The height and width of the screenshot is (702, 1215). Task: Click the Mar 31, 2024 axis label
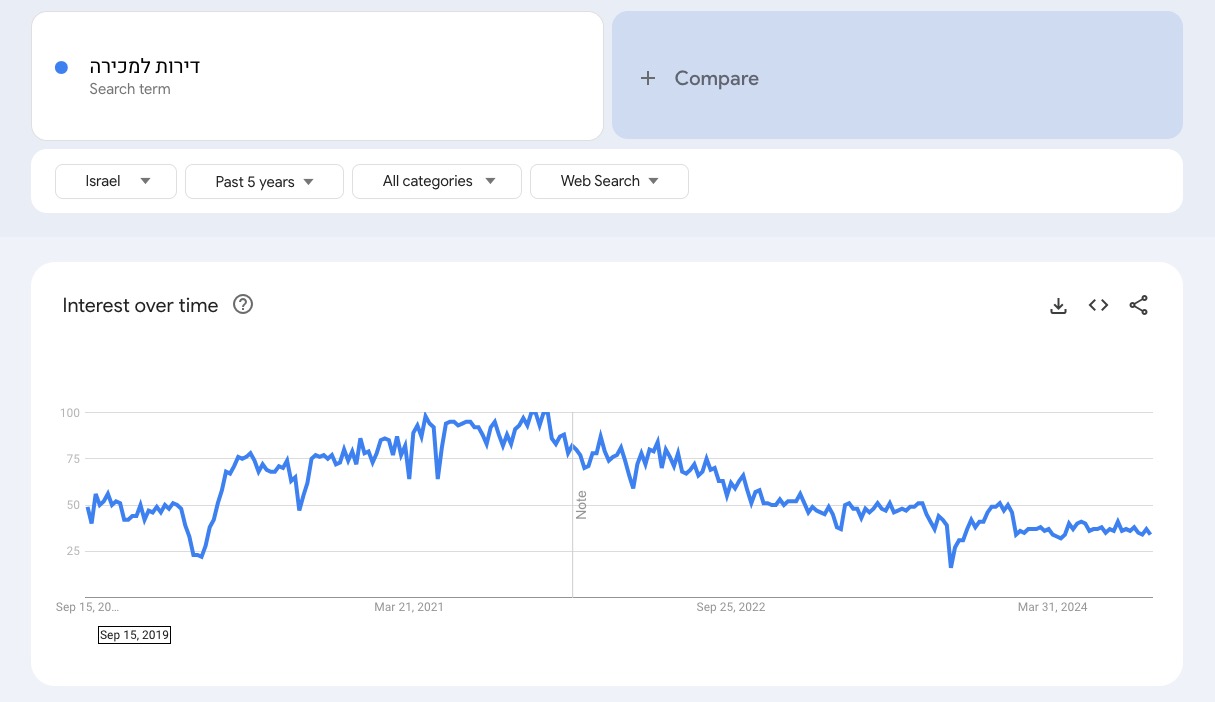(x=1052, y=607)
